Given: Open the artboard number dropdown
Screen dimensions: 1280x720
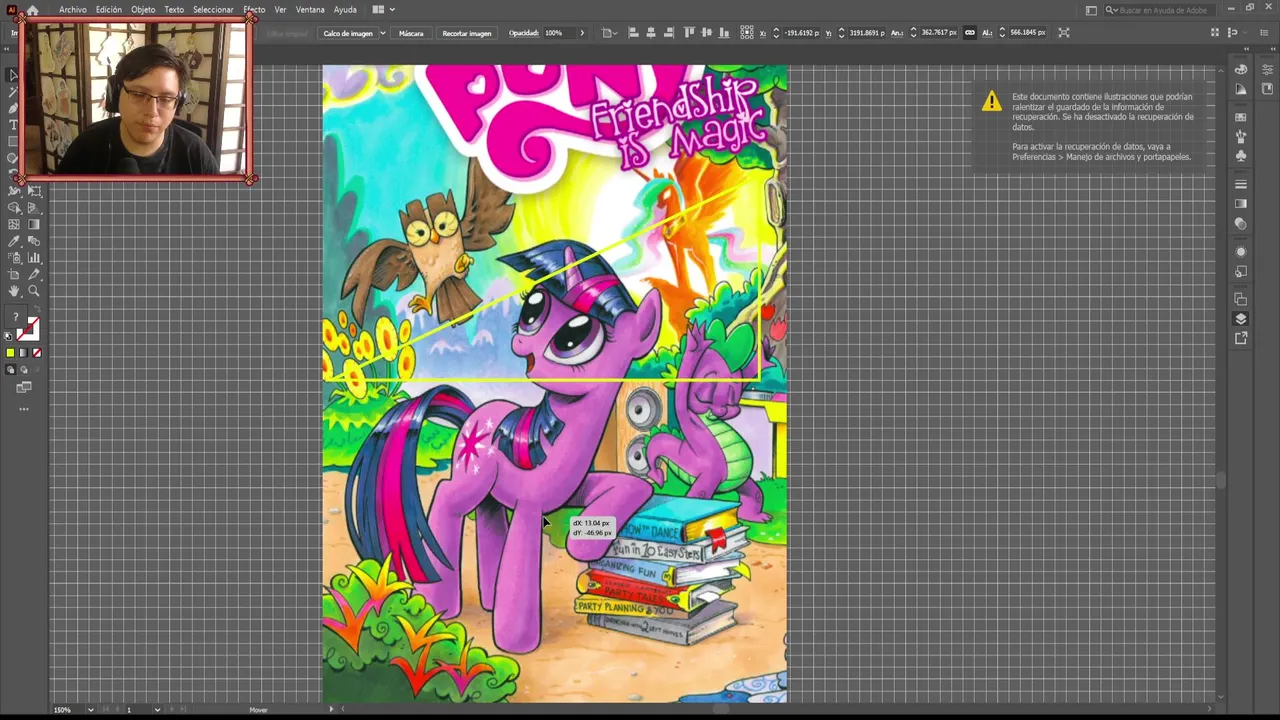Looking at the screenshot, I should pyautogui.click(x=157, y=710).
